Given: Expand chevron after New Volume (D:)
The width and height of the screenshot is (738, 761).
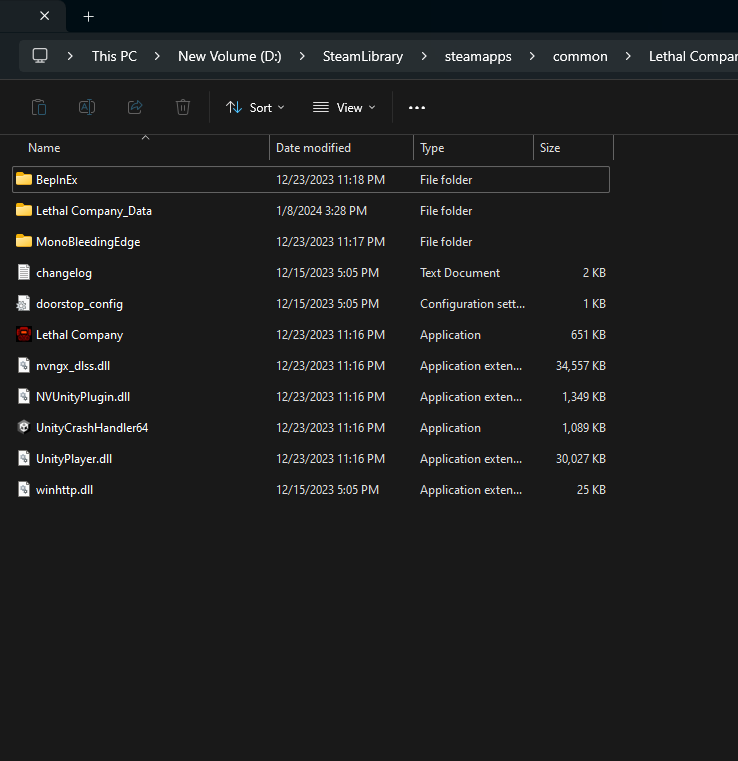Looking at the screenshot, I should pyautogui.click(x=302, y=56).
